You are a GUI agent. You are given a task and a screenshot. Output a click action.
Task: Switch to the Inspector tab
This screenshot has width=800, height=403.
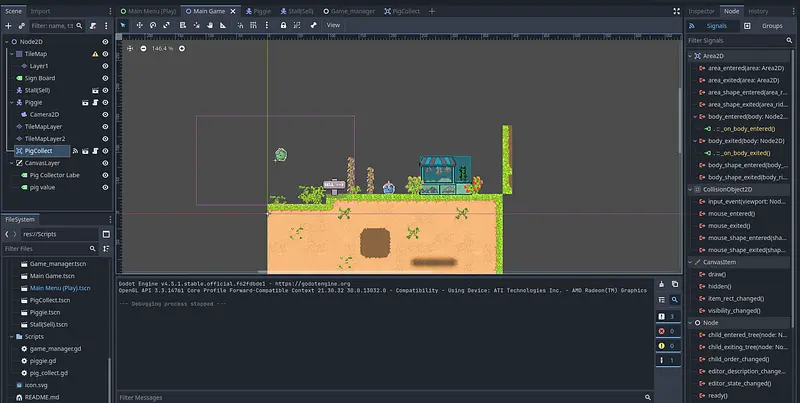[701, 10]
